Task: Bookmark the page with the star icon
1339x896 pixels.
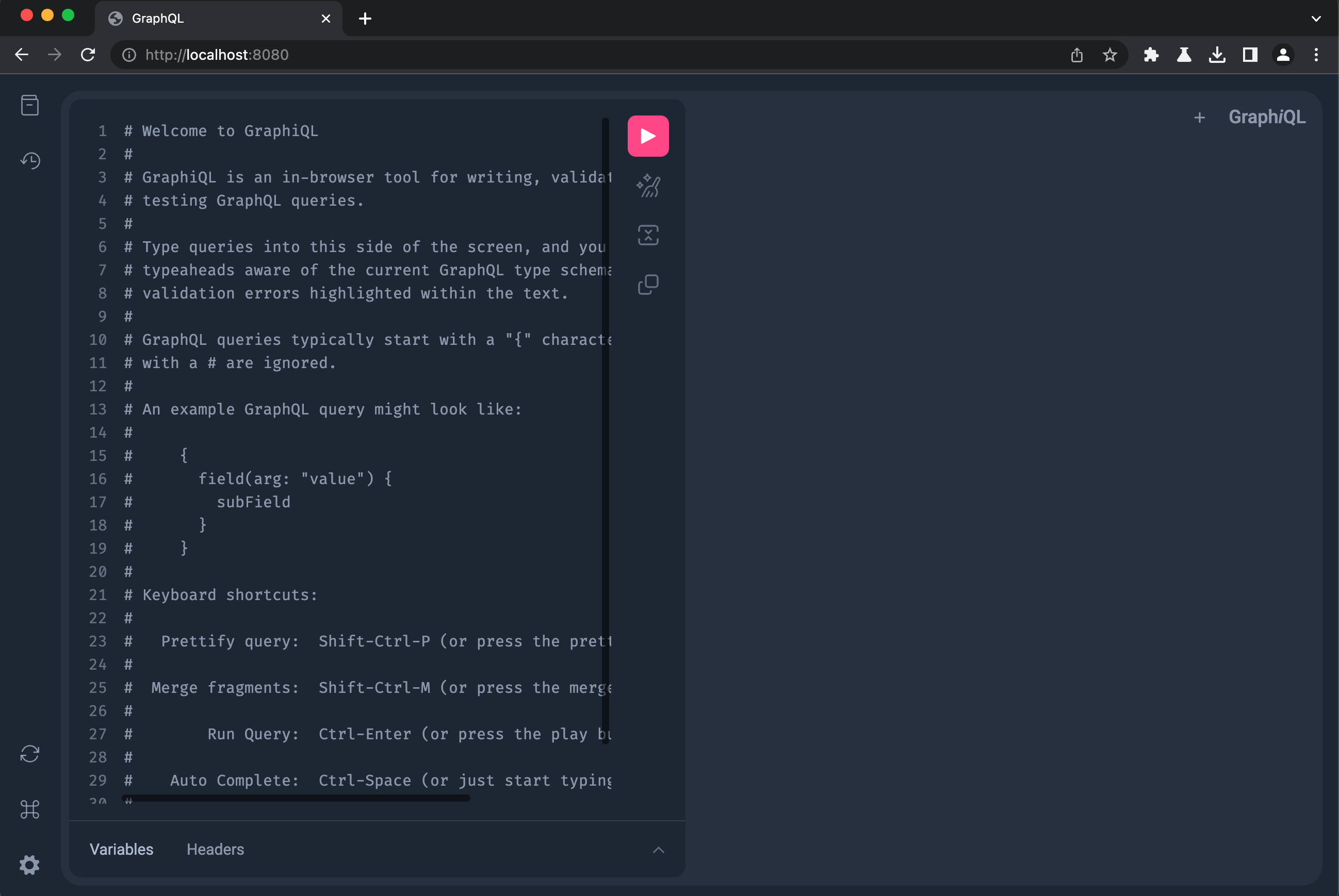Action: [x=1110, y=55]
